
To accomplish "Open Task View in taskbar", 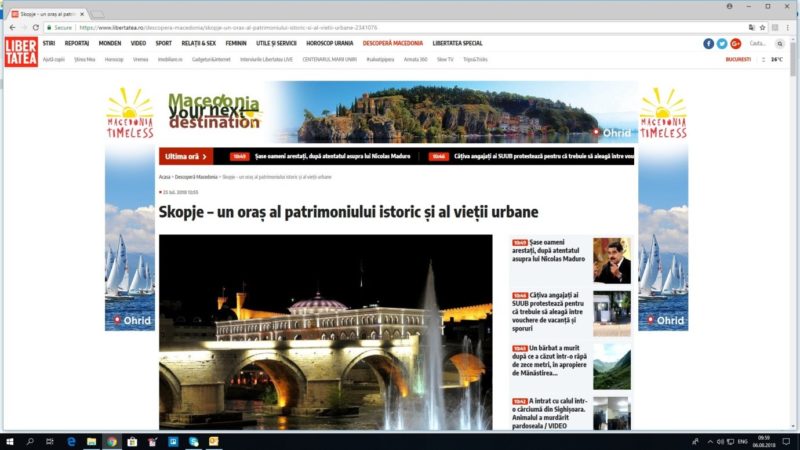I will click(49, 441).
